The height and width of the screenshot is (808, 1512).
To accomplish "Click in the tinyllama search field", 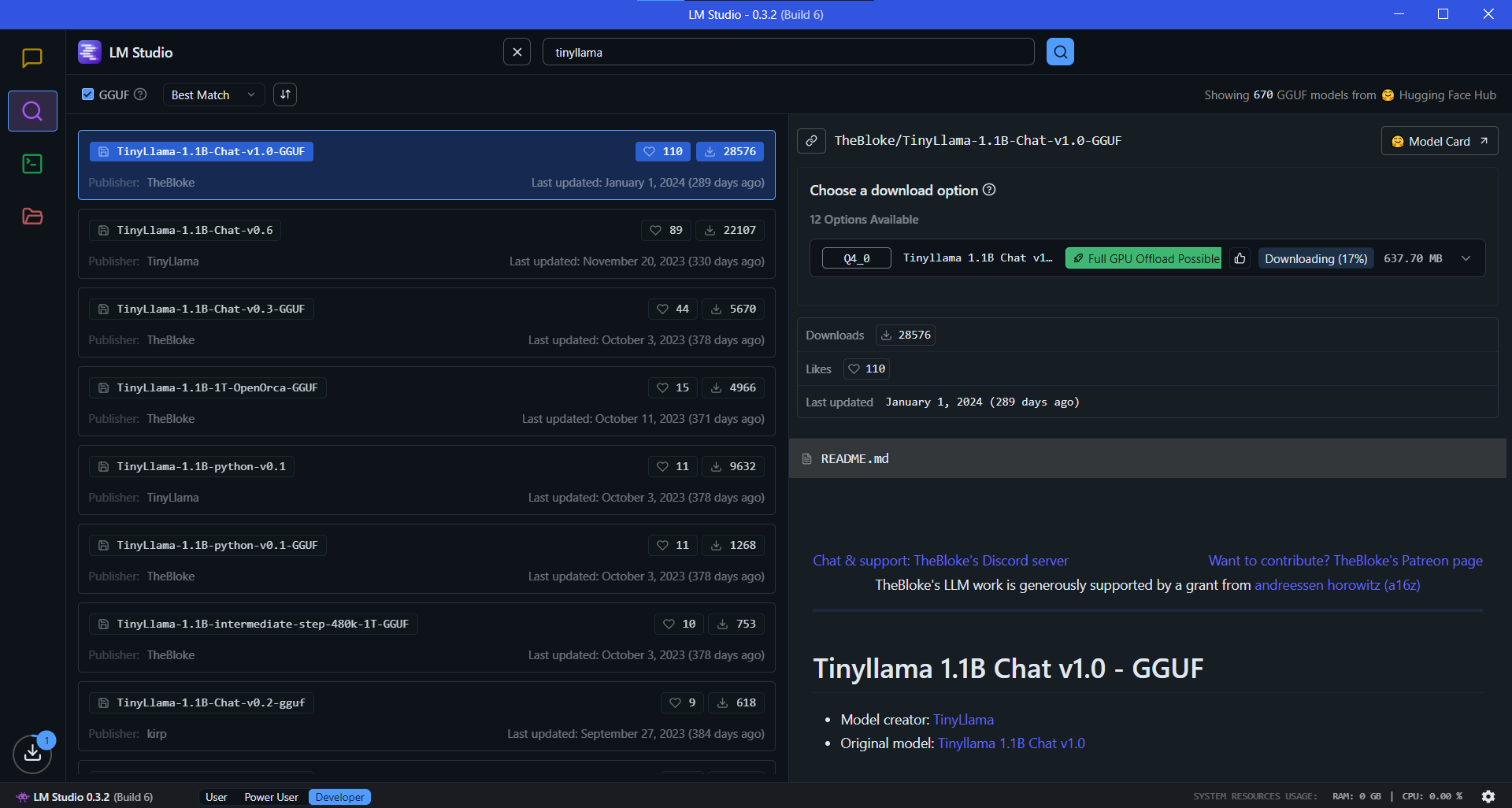I will pos(788,52).
